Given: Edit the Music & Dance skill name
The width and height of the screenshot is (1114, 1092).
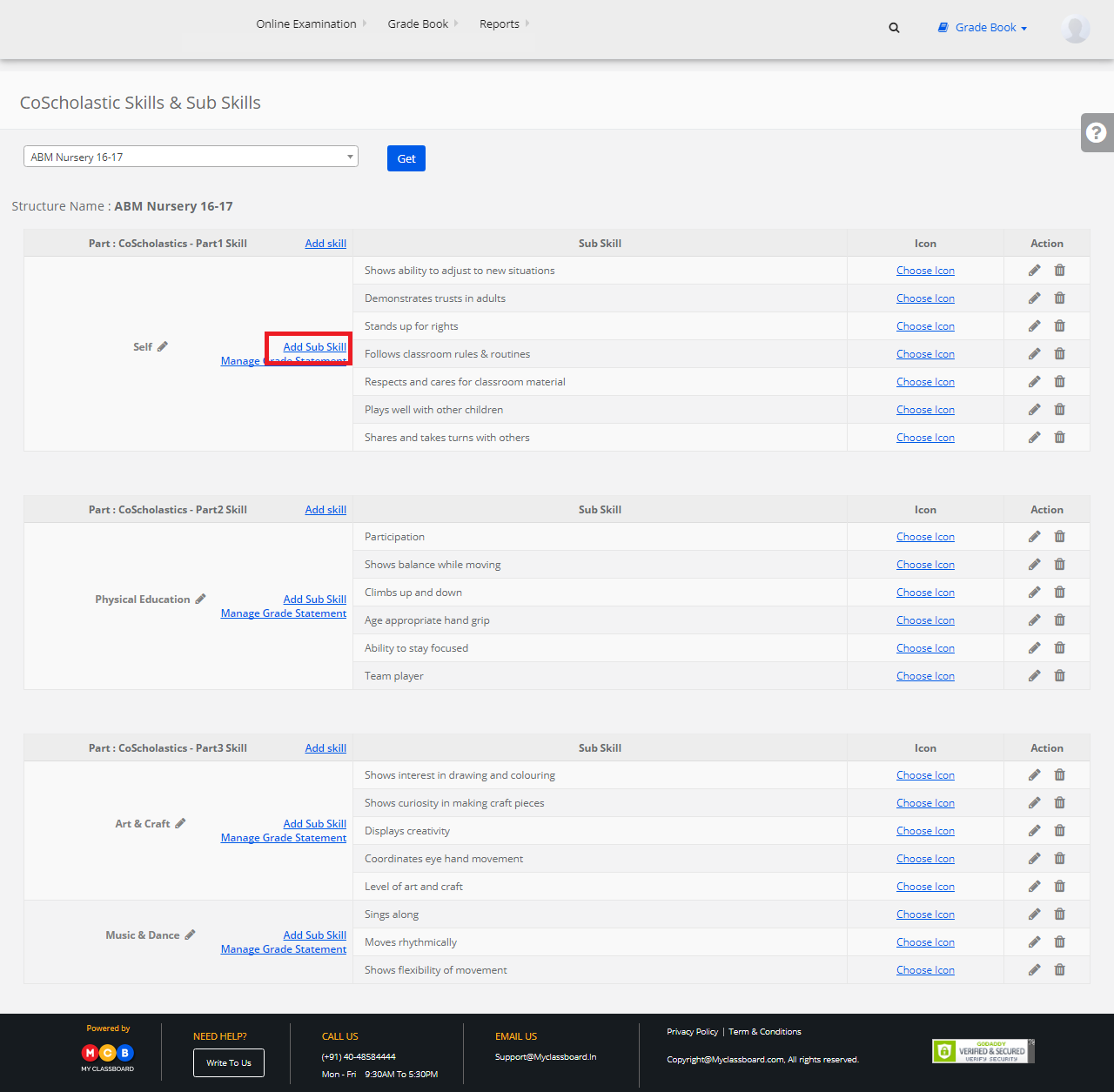Looking at the screenshot, I should [x=190, y=935].
